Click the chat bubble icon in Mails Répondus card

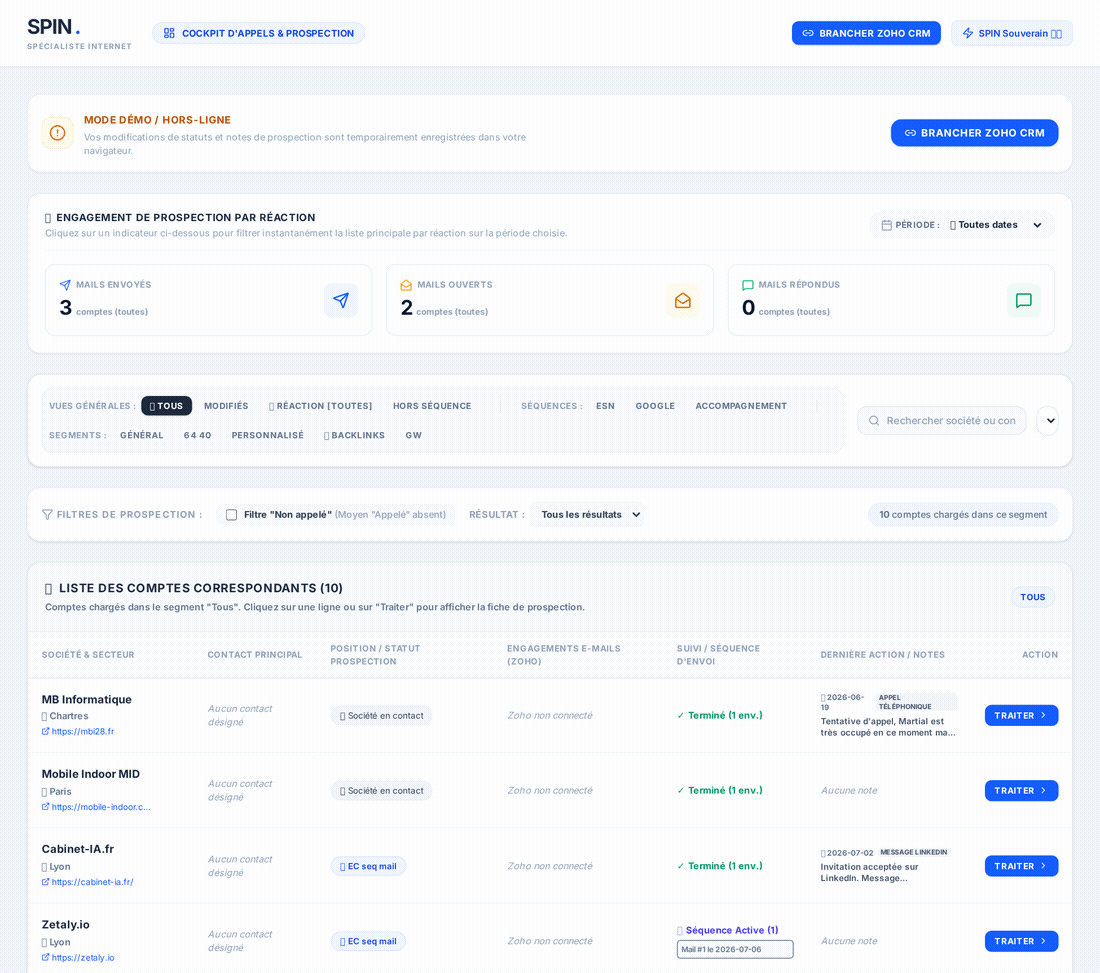1024,300
